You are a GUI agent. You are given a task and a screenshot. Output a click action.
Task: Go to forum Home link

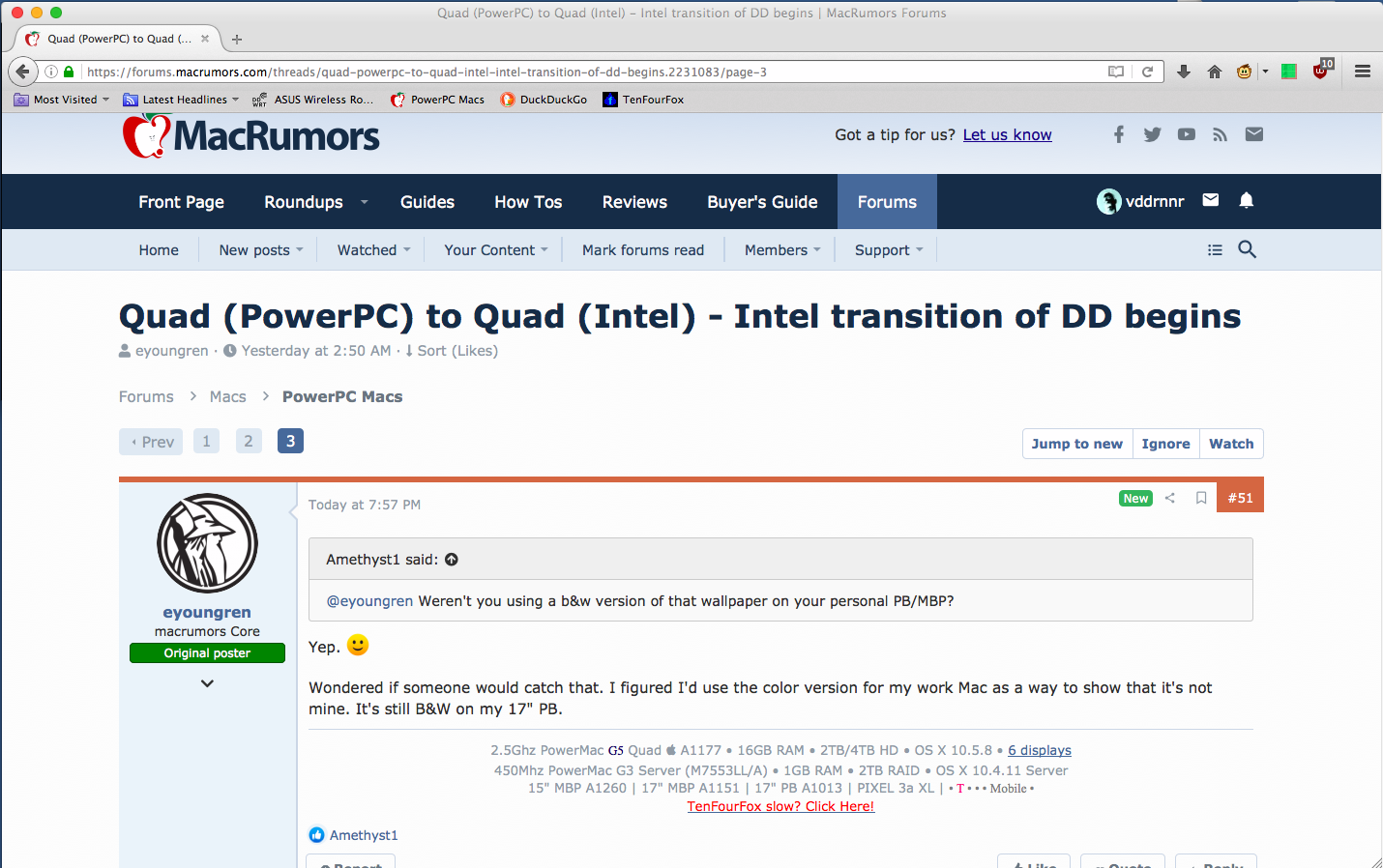pyautogui.click(x=159, y=249)
